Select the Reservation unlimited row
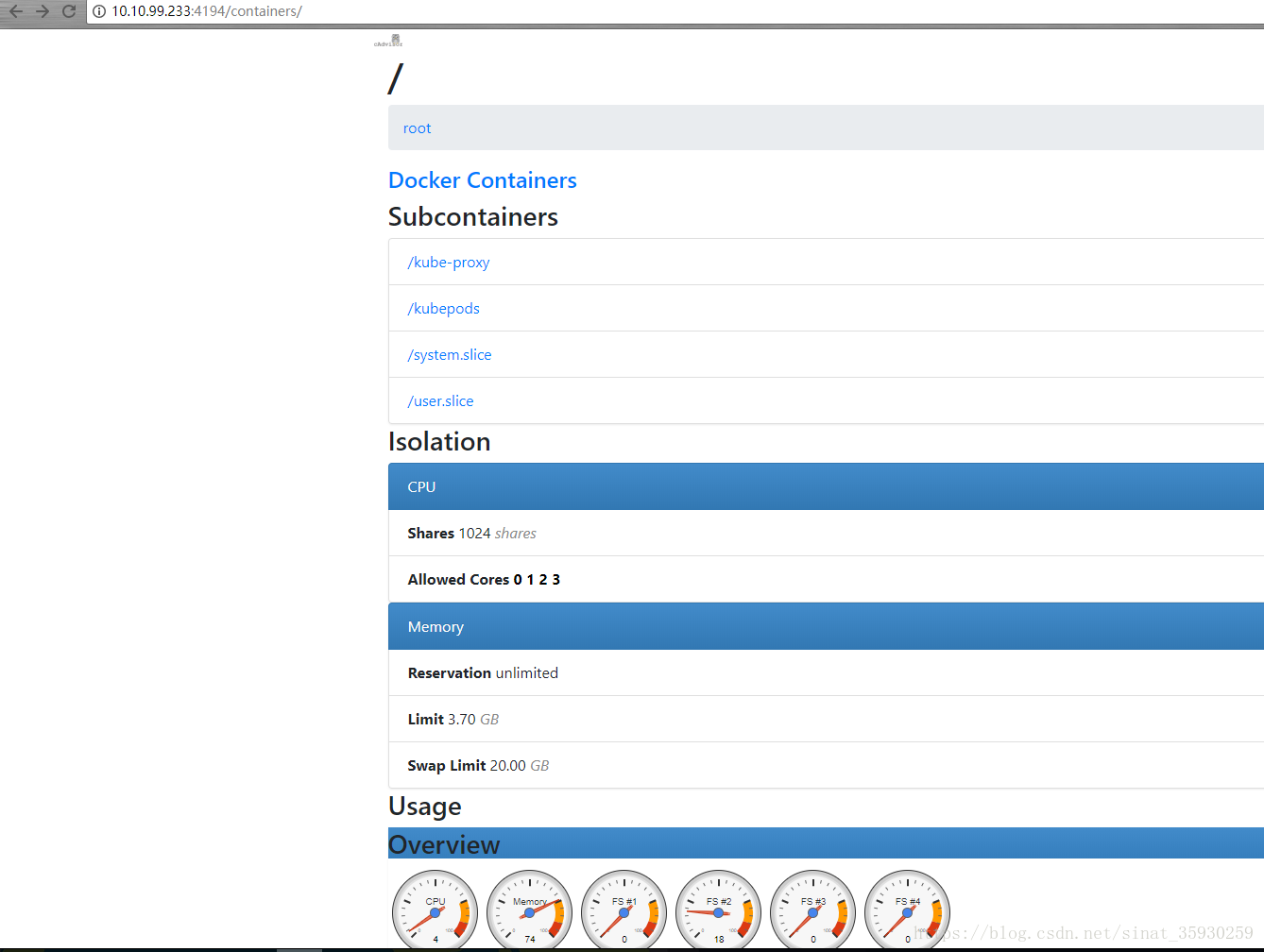This screenshot has height=952, width=1264. (826, 673)
